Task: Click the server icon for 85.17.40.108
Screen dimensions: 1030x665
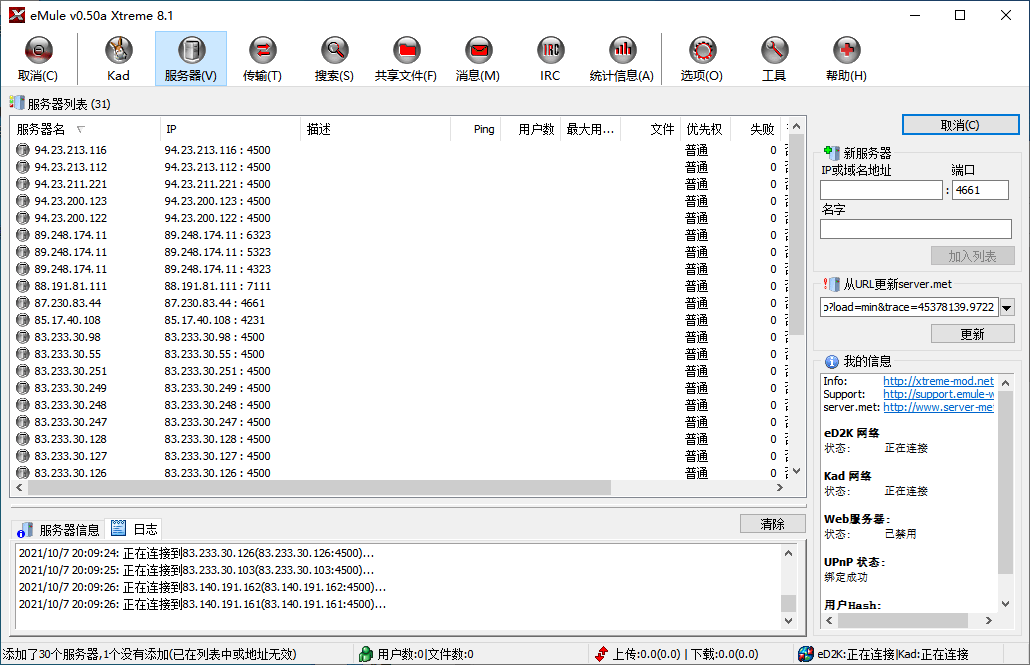Action: click(x=23, y=320)
